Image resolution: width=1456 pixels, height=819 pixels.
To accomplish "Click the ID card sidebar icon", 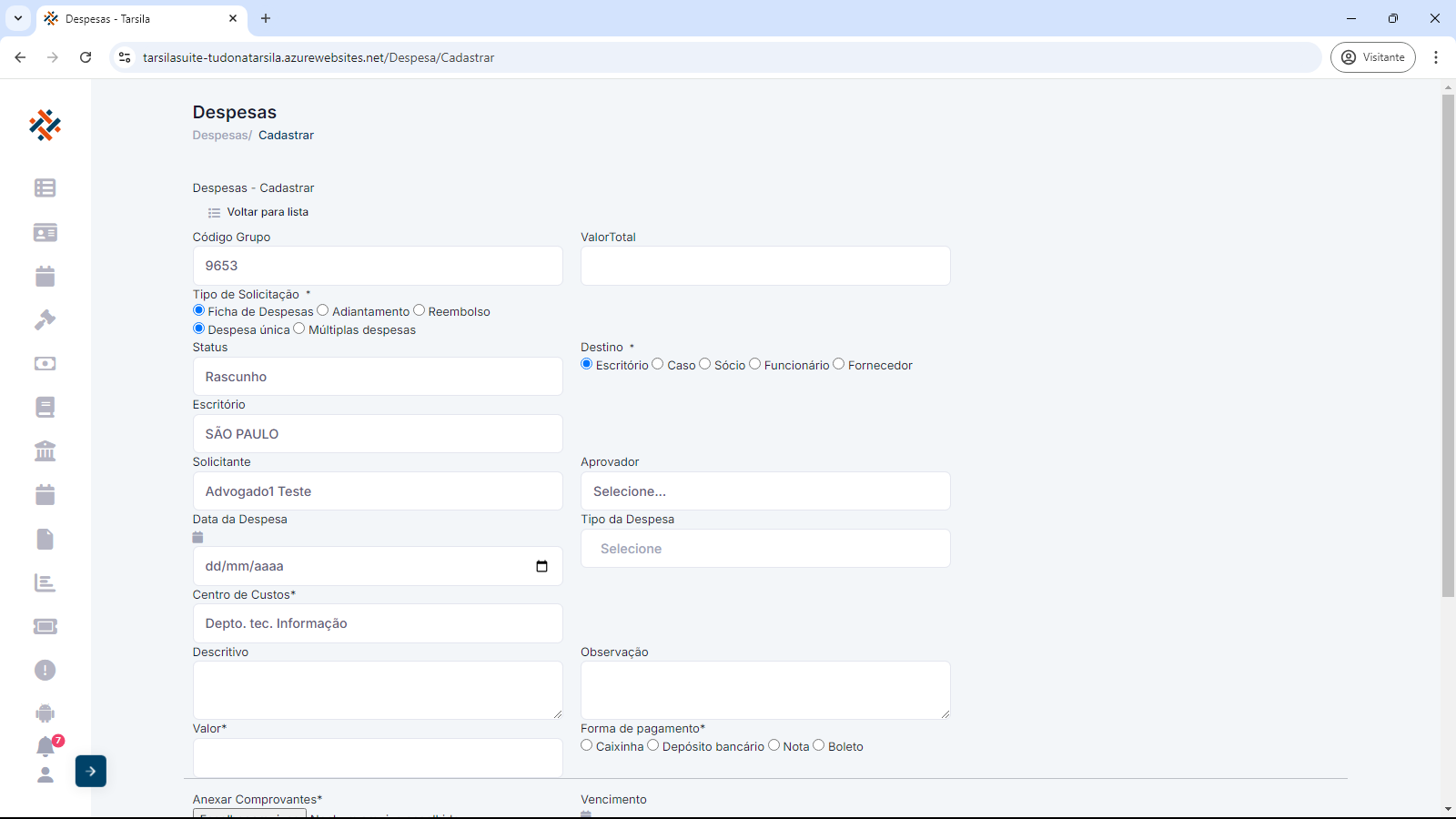I will (x=45, y=232).
